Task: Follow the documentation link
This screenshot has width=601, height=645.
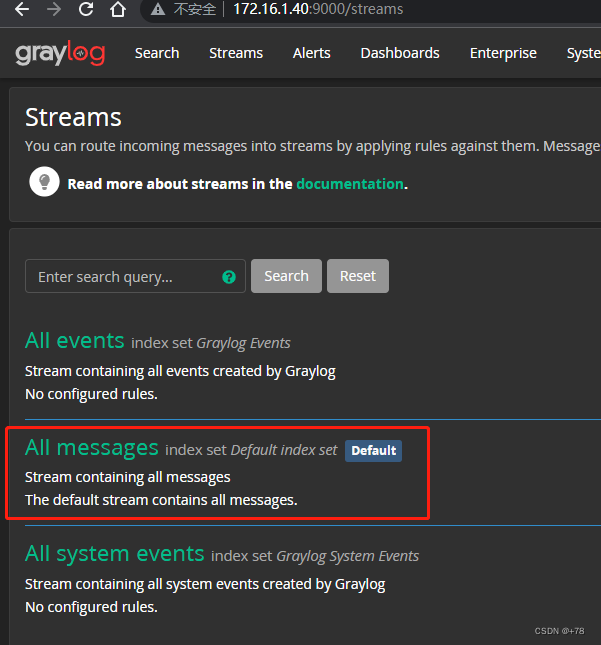Action: click(350, 184)
